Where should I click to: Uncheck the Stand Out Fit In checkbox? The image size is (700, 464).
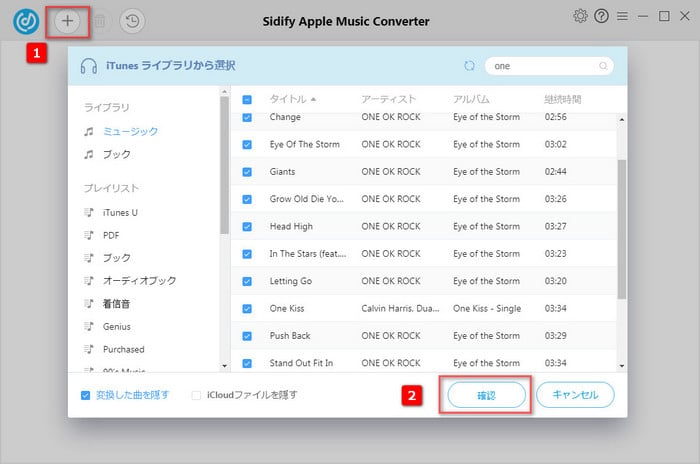coord(247,363)
